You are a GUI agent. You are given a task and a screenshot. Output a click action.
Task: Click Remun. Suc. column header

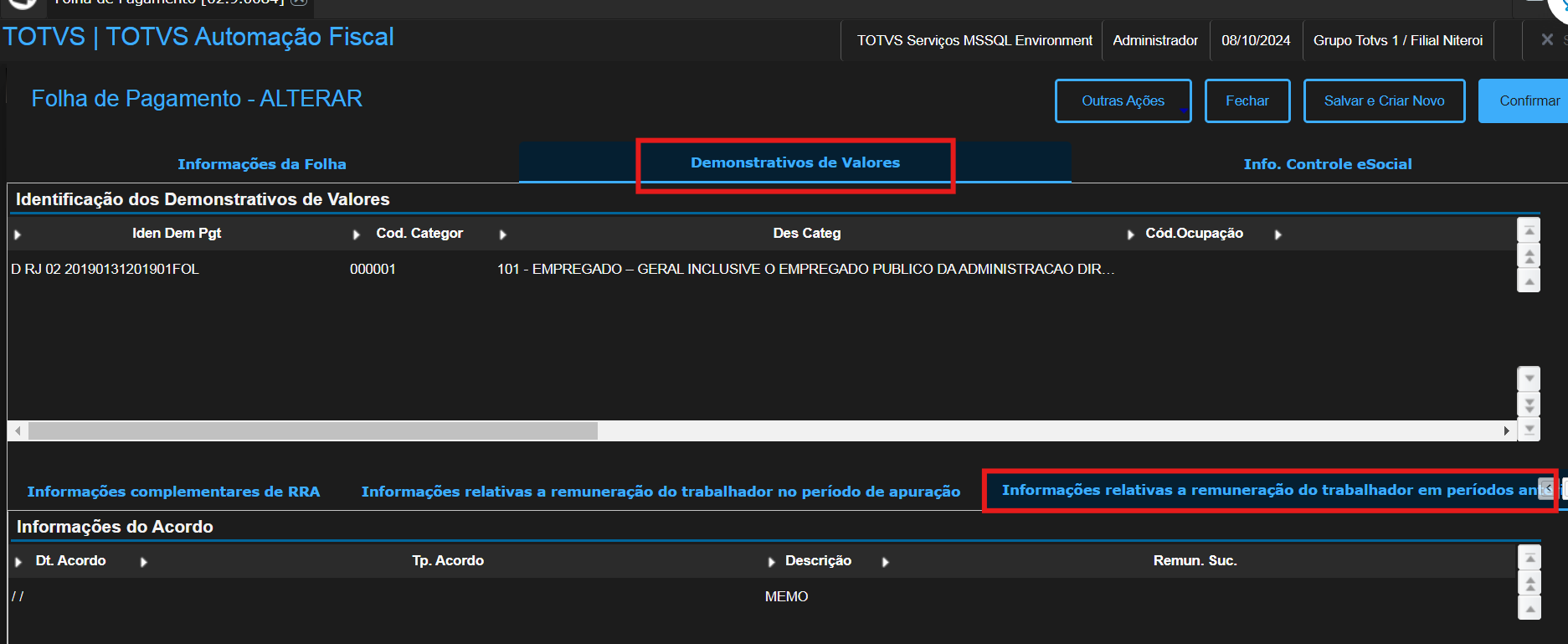tap(1195, 560)
